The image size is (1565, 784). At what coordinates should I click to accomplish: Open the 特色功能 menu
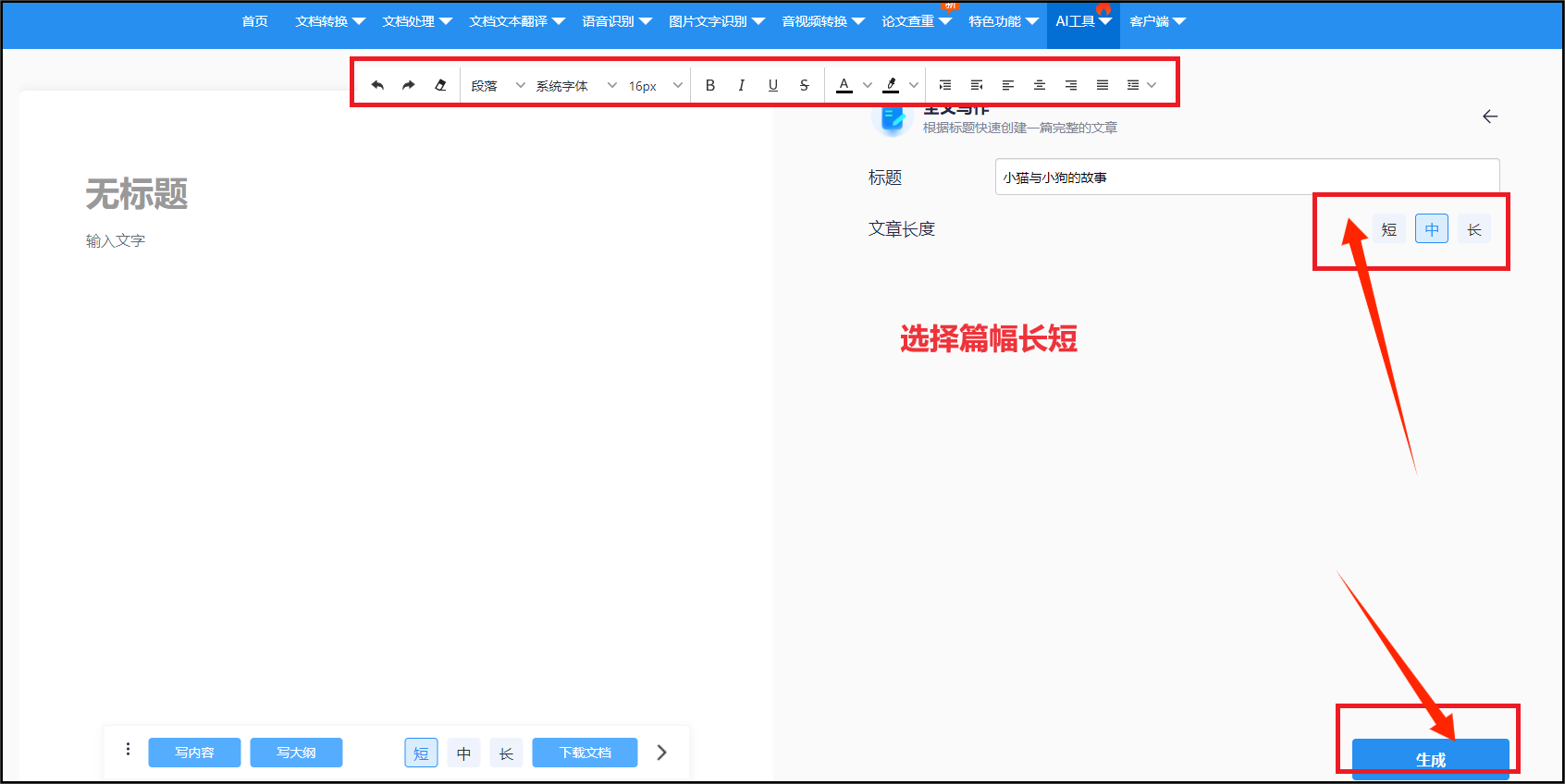click(x=1004, y=21)
